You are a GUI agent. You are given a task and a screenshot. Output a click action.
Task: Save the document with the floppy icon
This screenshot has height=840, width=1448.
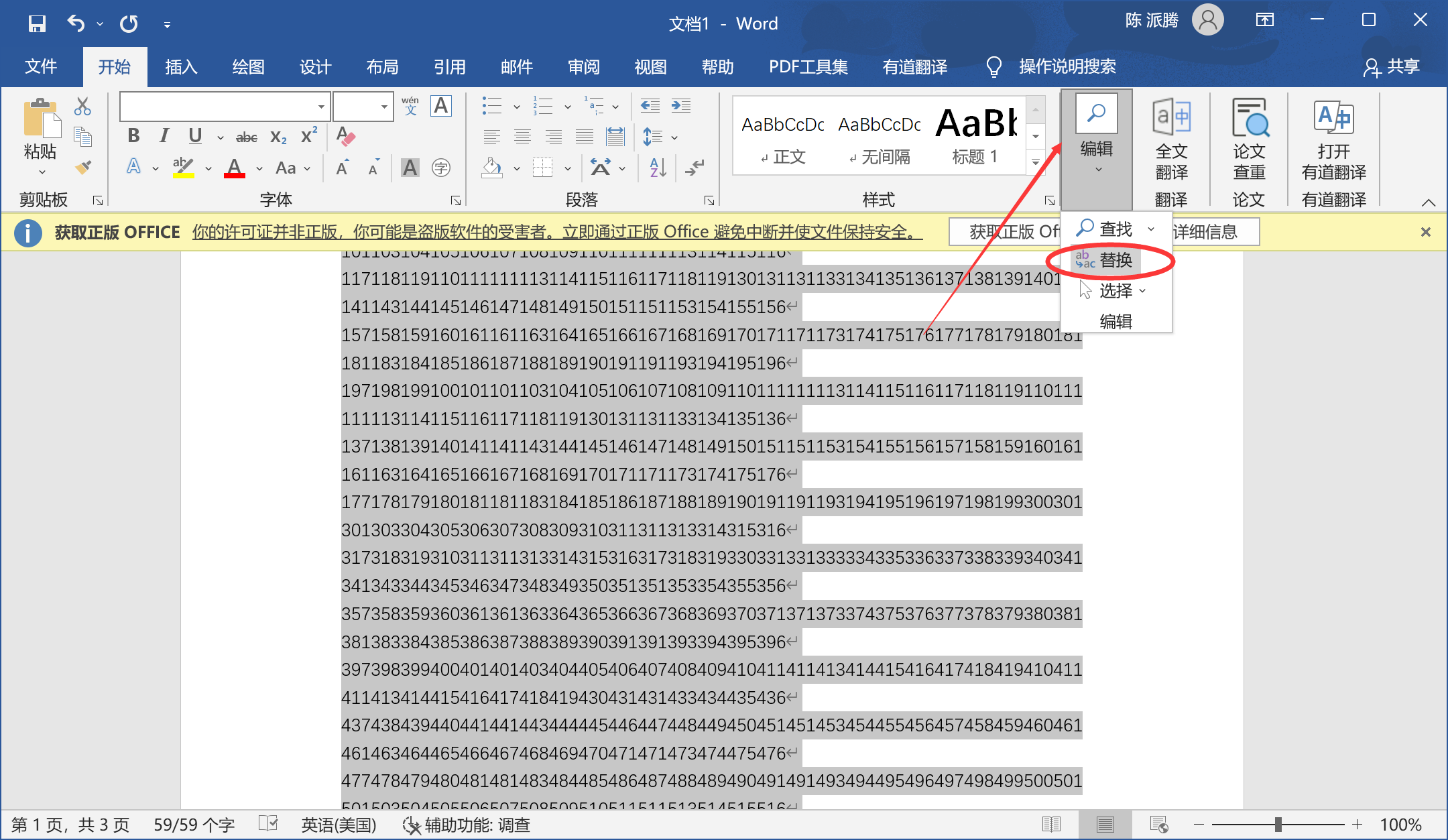(37, 24)
